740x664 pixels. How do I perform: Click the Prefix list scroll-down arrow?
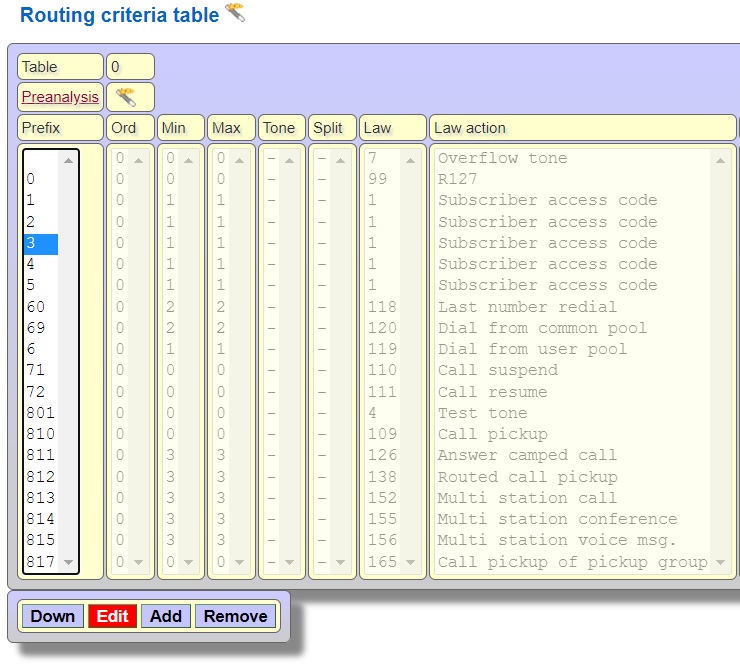(x=68, y=562)
